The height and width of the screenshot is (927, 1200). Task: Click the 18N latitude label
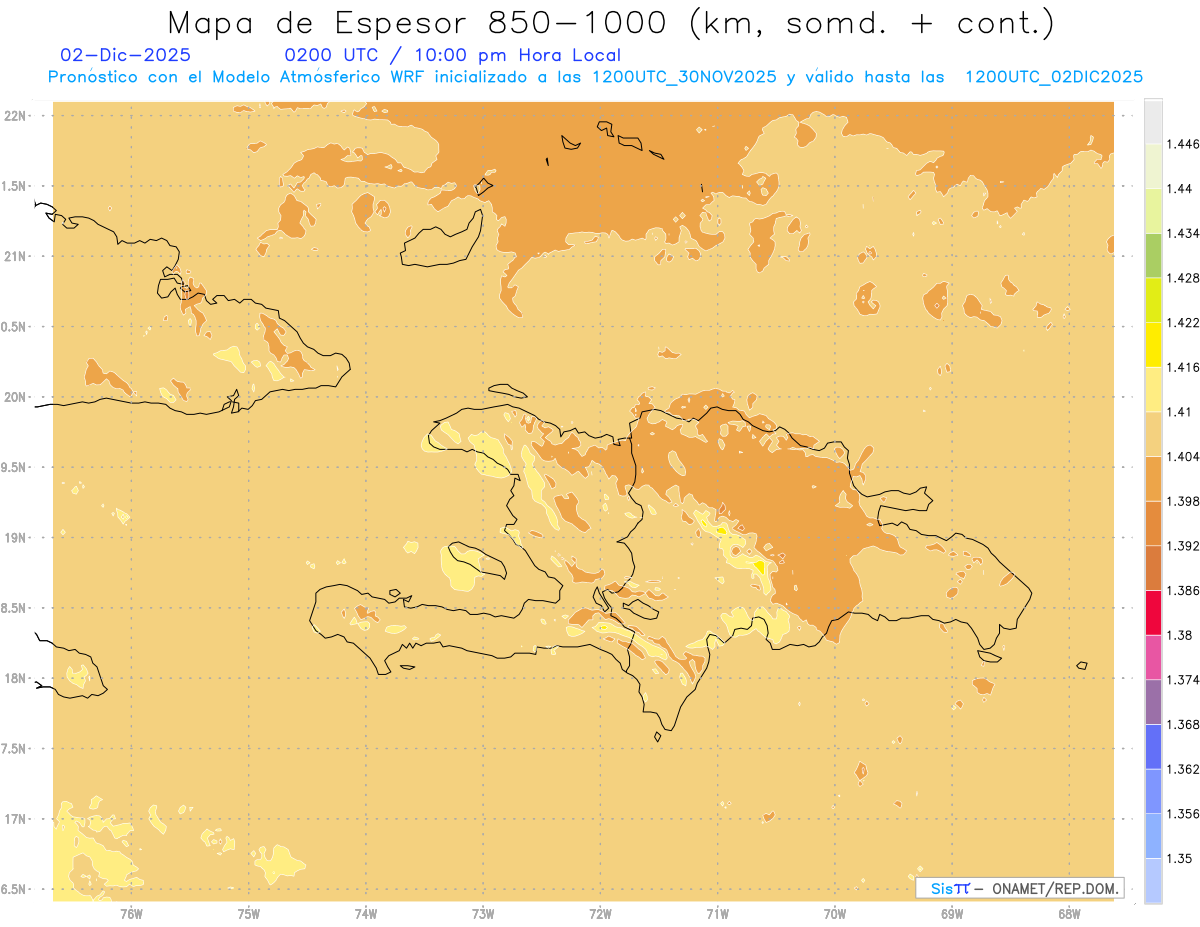point(15,678)
